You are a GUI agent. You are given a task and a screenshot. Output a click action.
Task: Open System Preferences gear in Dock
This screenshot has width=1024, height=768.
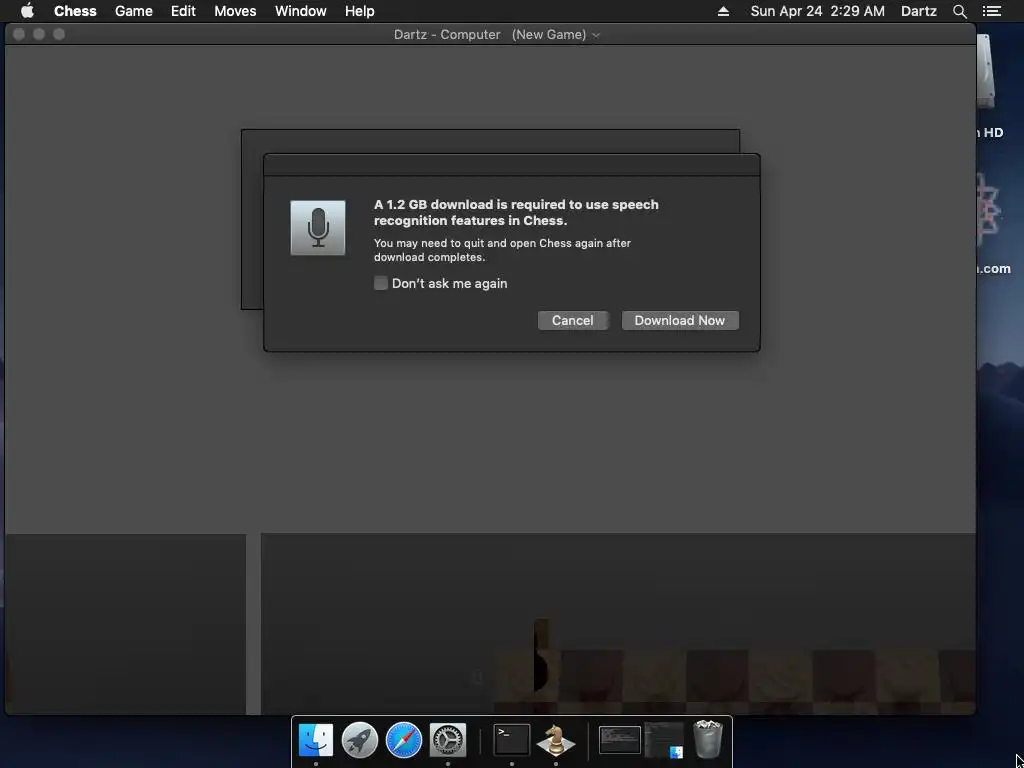[448, 740]
